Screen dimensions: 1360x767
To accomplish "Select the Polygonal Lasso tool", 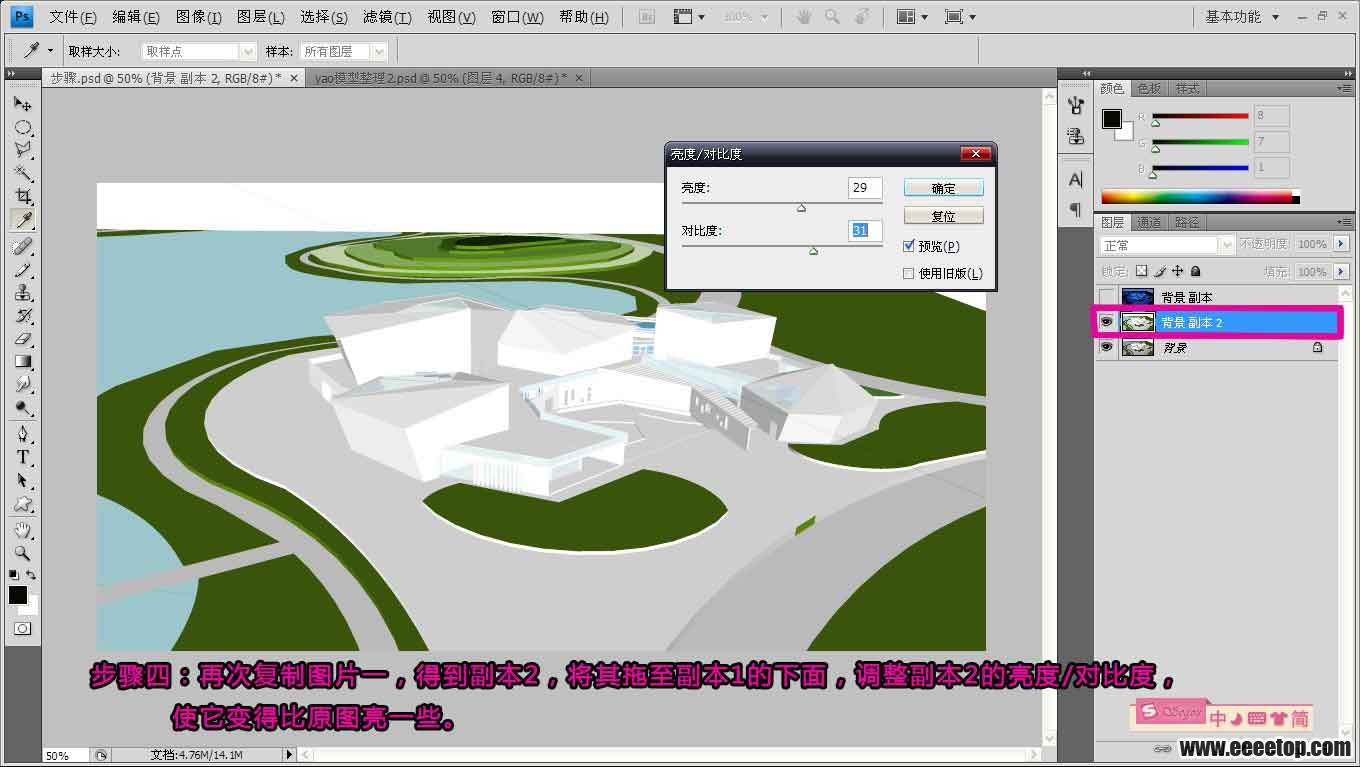I will click(x=22, y=150).
